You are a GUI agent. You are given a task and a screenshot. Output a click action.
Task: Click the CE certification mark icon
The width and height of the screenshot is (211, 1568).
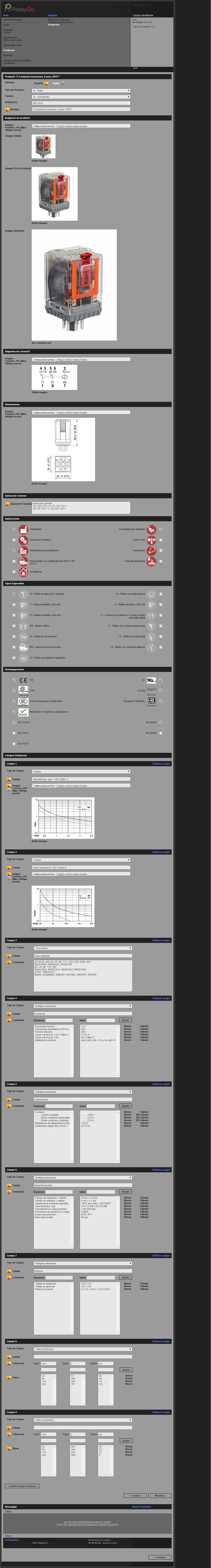pos(23,680)
